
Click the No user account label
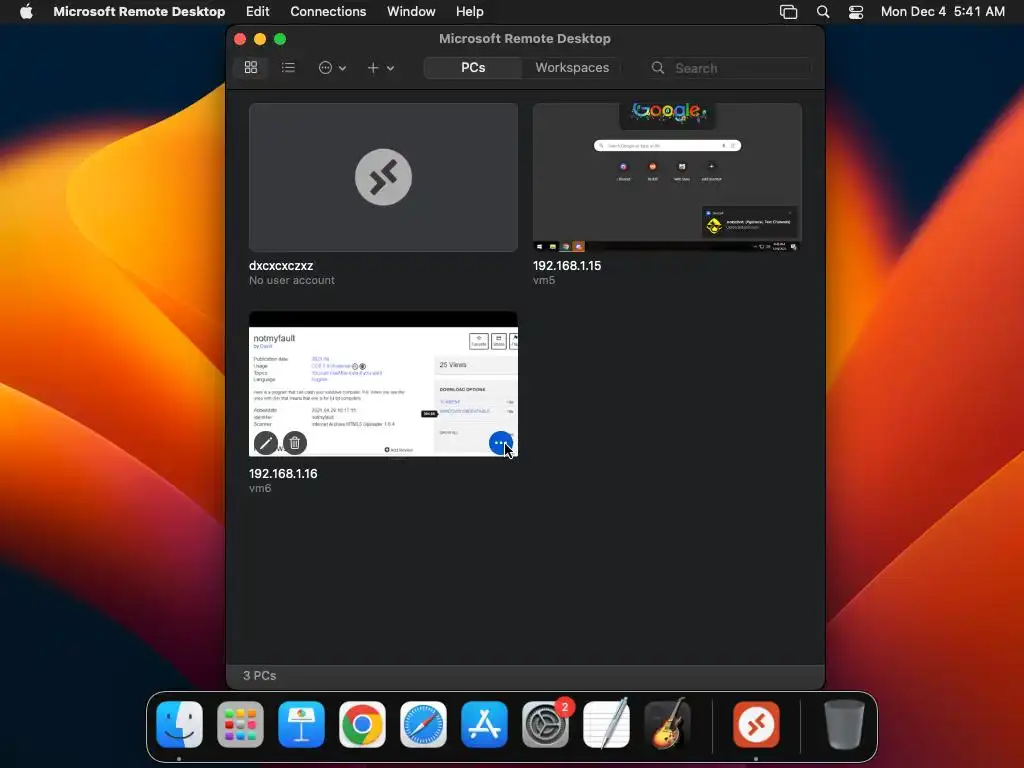pos(291,280)
